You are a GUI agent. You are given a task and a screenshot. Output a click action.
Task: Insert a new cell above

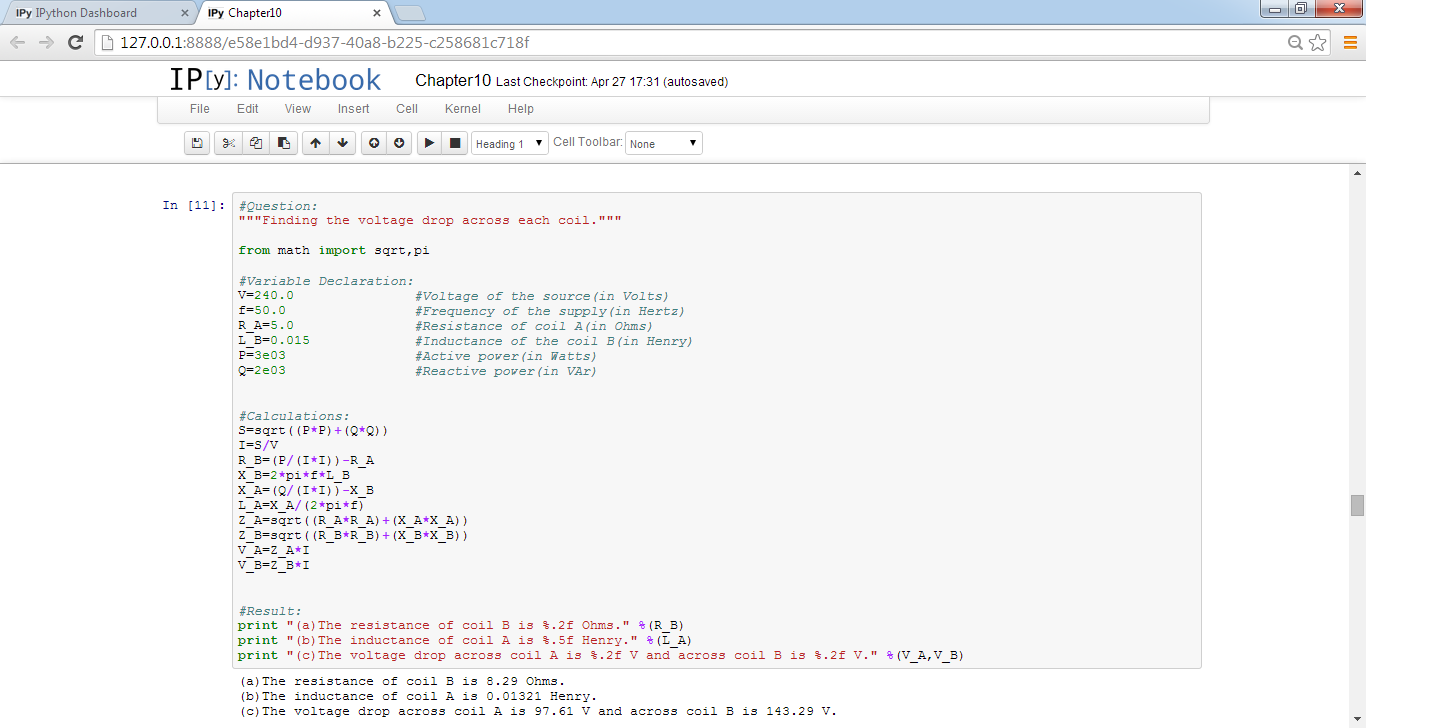tap(374, 143)
